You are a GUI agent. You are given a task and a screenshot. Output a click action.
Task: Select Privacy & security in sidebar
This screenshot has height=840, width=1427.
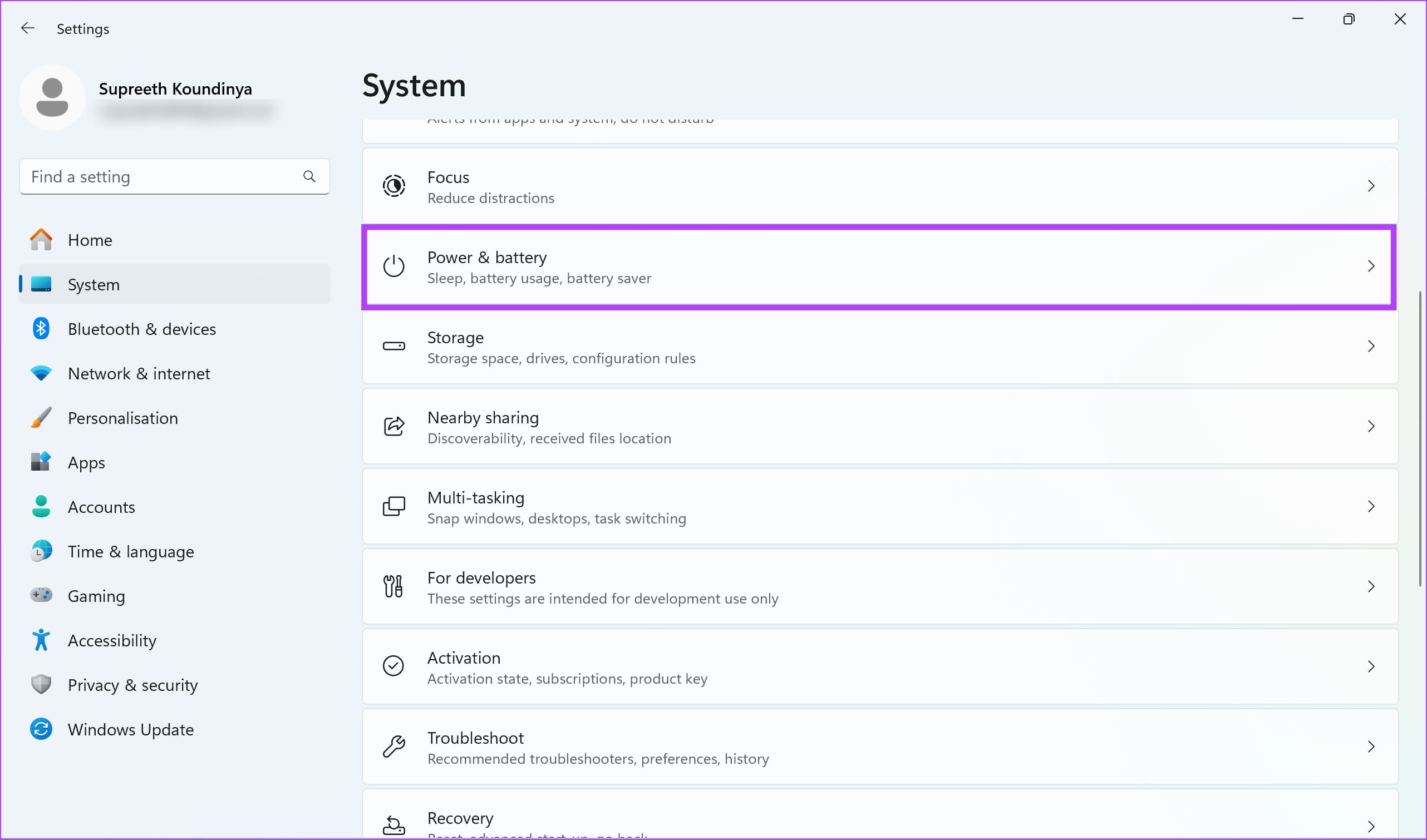tap(132, 685)
